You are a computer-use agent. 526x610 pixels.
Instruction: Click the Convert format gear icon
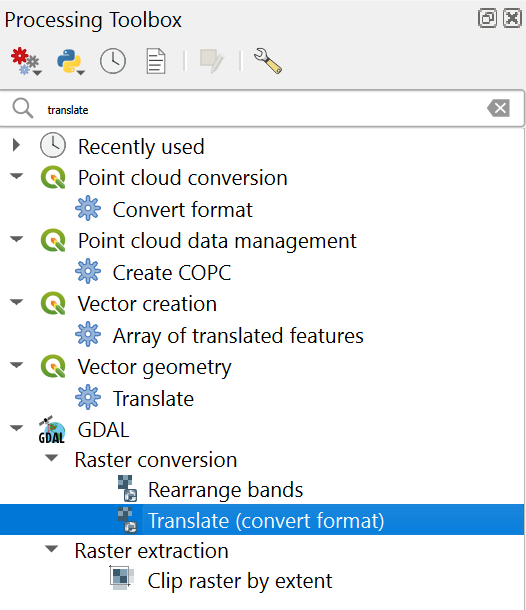pos(88,208)
